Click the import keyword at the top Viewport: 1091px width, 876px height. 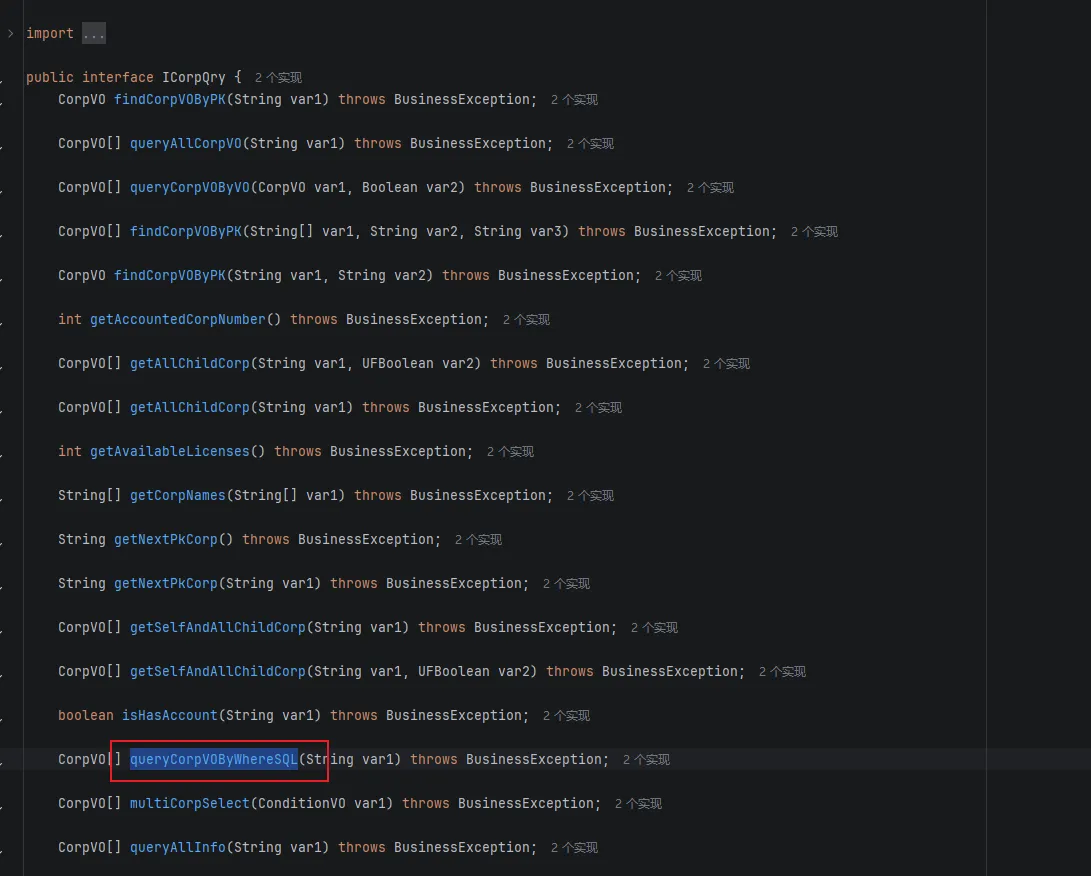(49, 34)
